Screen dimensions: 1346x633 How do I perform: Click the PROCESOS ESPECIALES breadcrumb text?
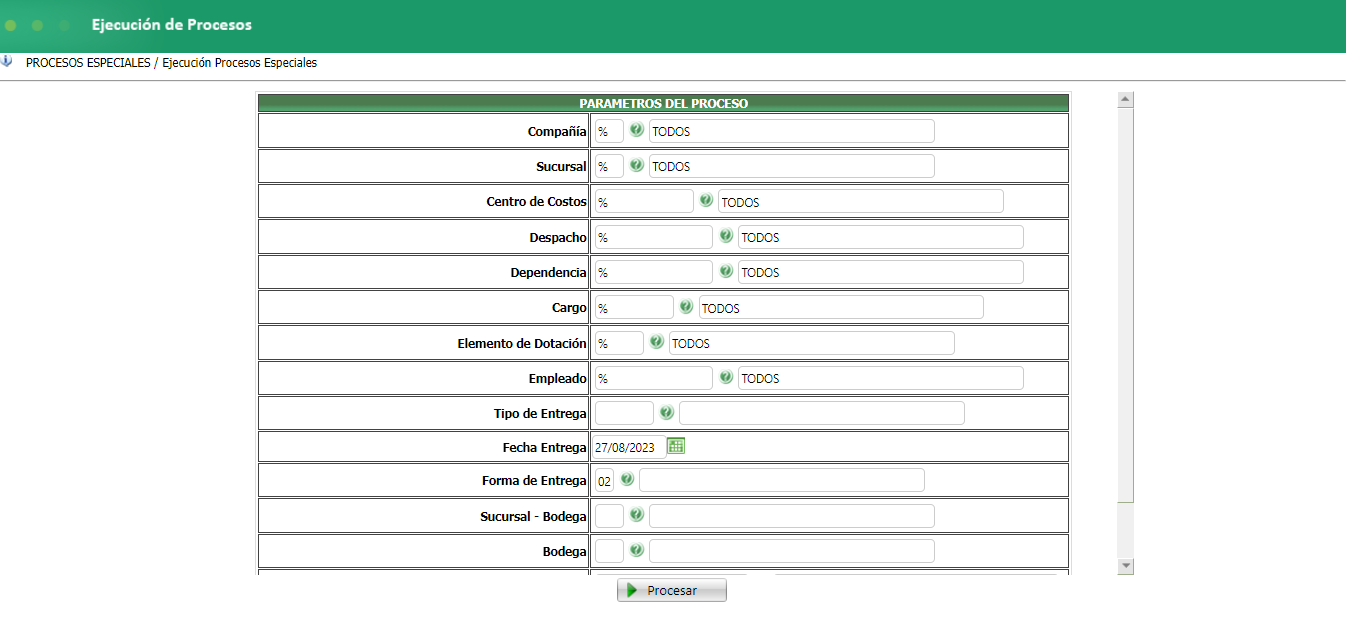click(x=88, y=62)
